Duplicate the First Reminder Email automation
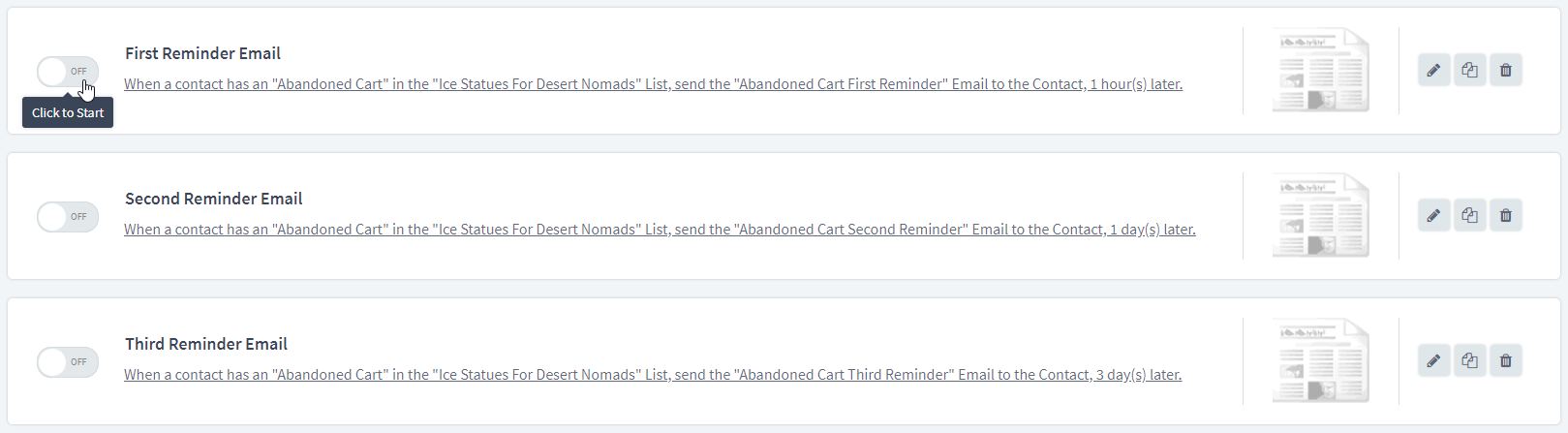The width and height of the screenshot is (1568, 433). (x=1469, y=70)
